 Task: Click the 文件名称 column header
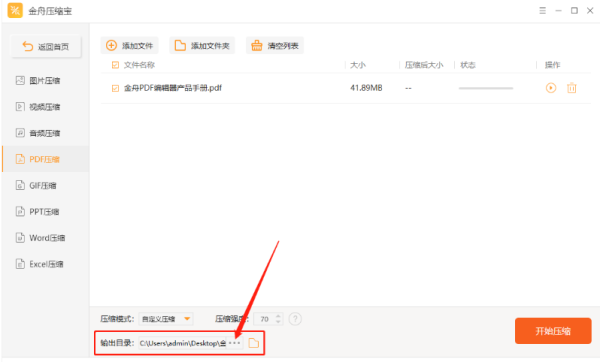[x=139, y=65]
